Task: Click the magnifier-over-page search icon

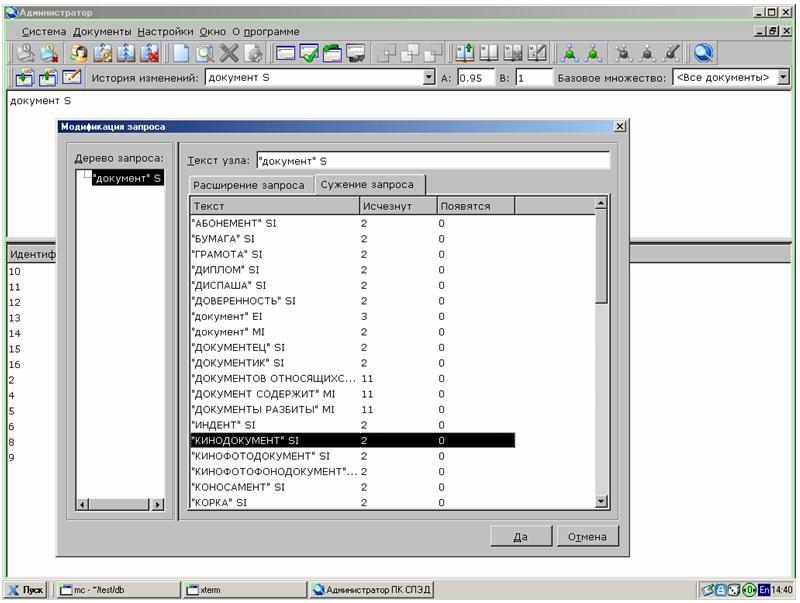Action: pos(205,54)
